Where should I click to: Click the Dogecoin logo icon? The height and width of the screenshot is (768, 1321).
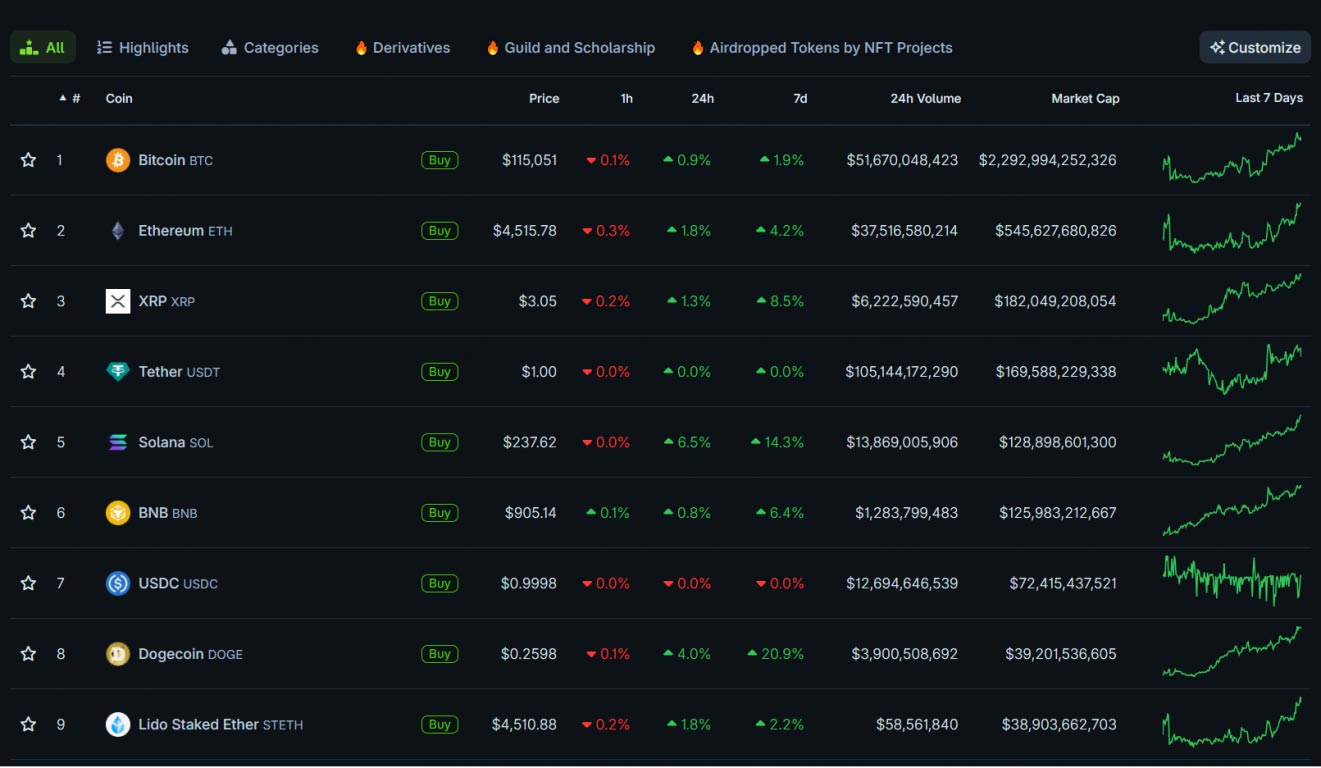click(118, 654)
